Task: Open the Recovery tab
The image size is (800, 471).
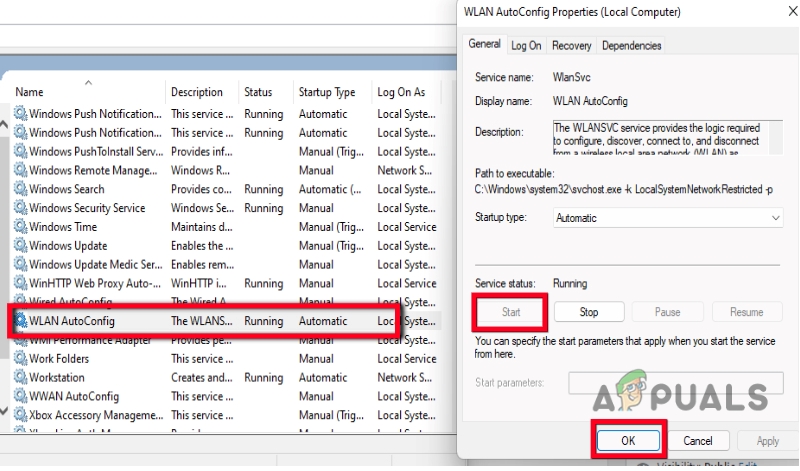Action: click(571, 46)
